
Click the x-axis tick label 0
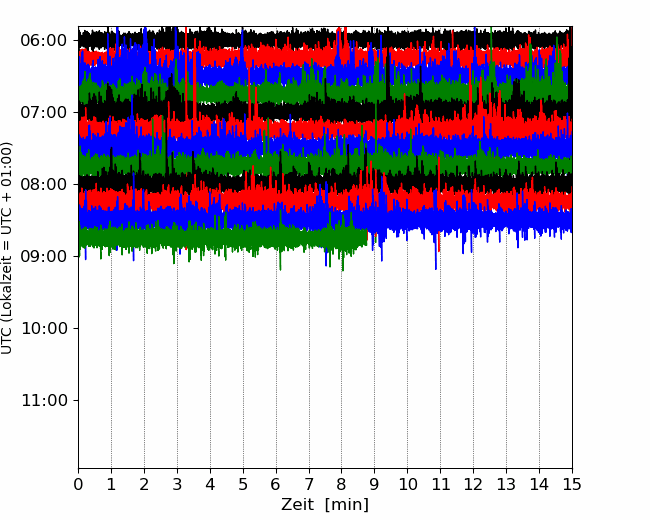78,484
